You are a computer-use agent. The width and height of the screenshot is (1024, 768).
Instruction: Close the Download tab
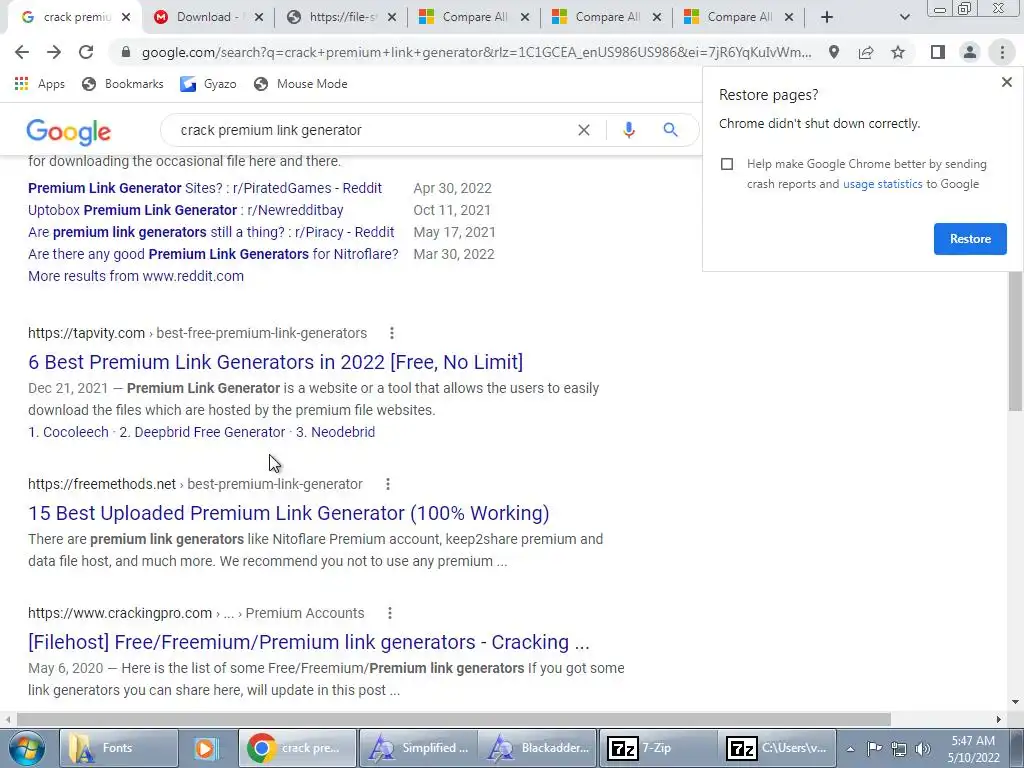point(259,17)
